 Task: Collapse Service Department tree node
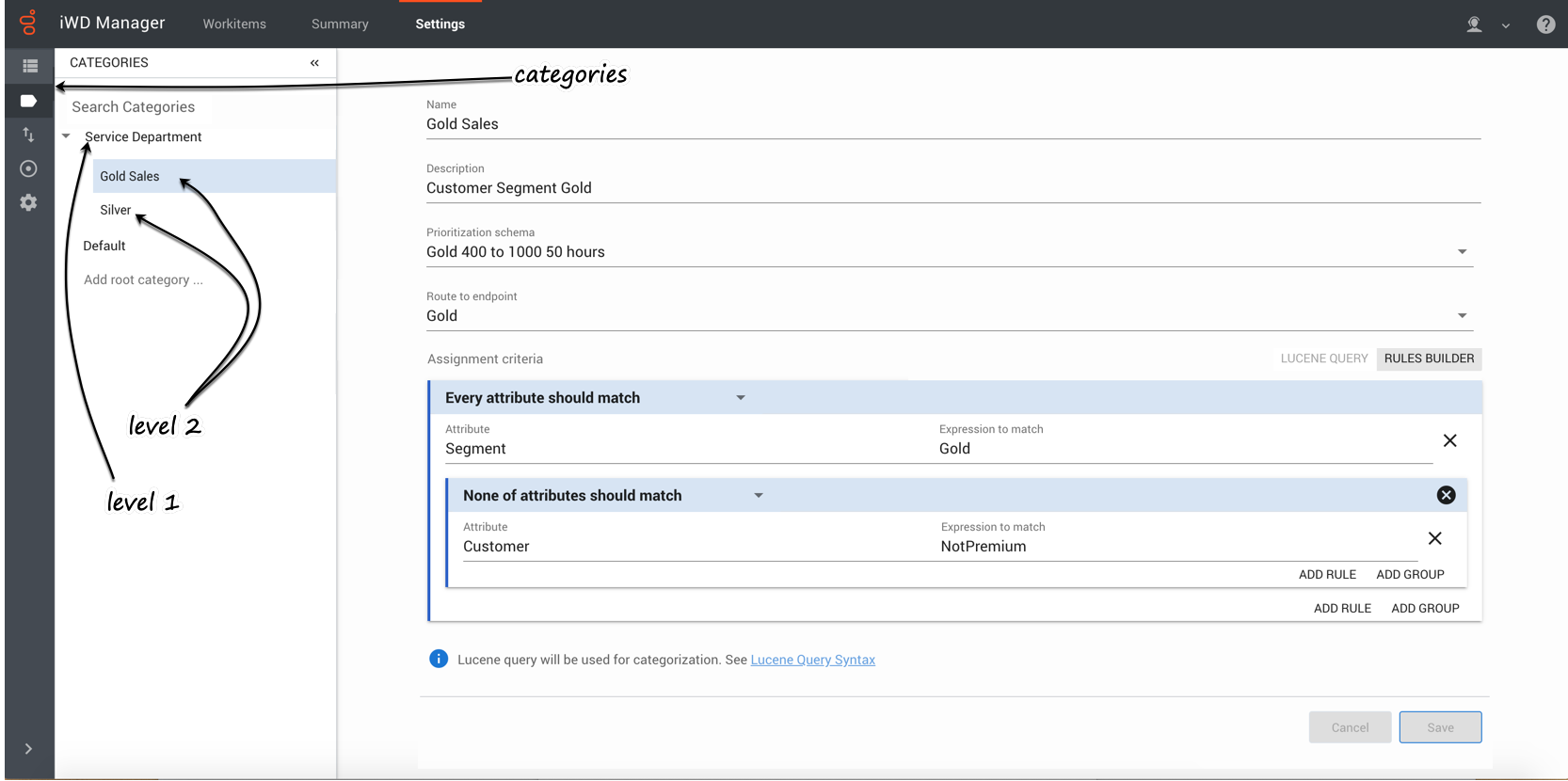click(67, 136)
